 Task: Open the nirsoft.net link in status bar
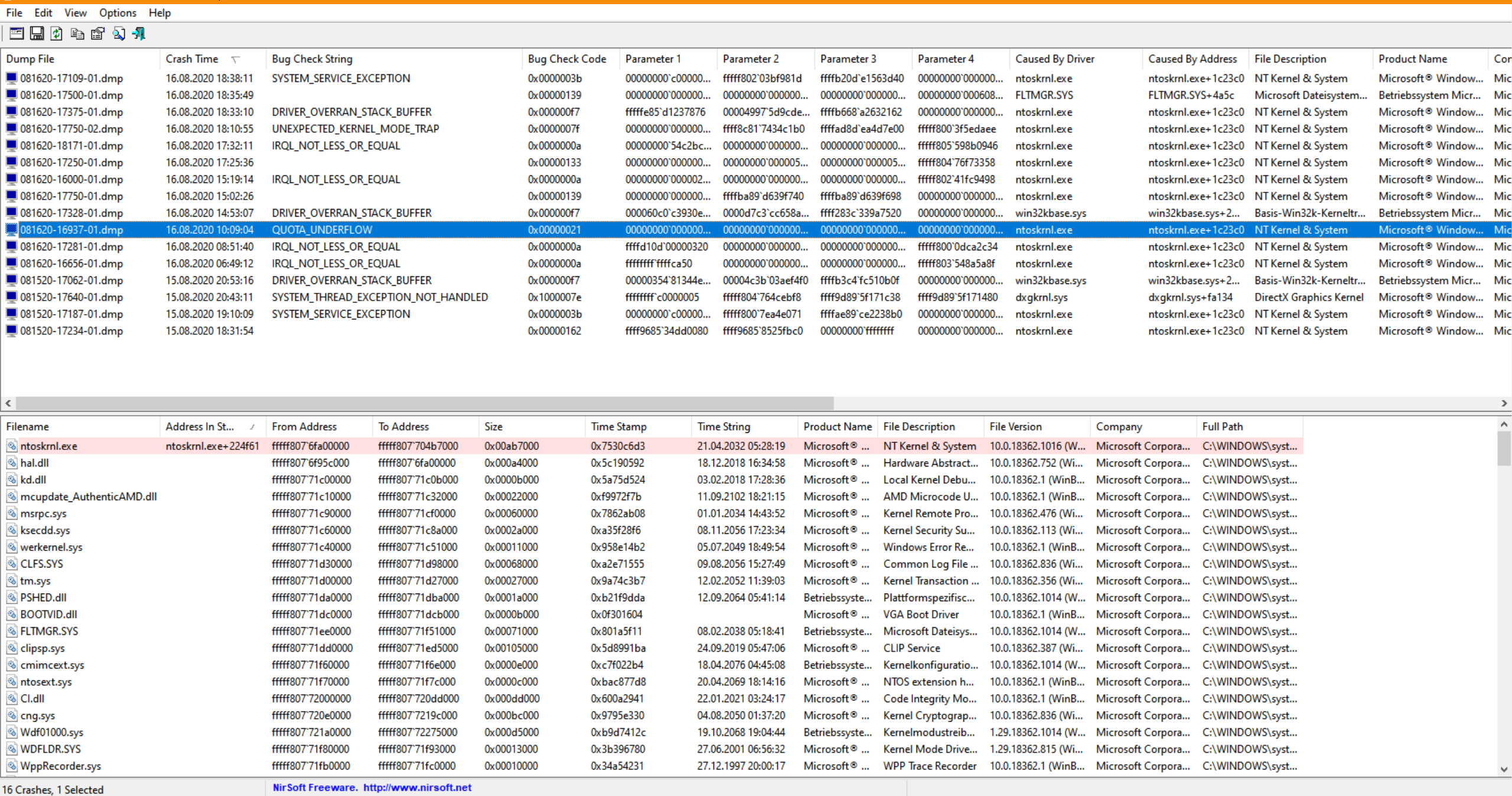[417, 788]
